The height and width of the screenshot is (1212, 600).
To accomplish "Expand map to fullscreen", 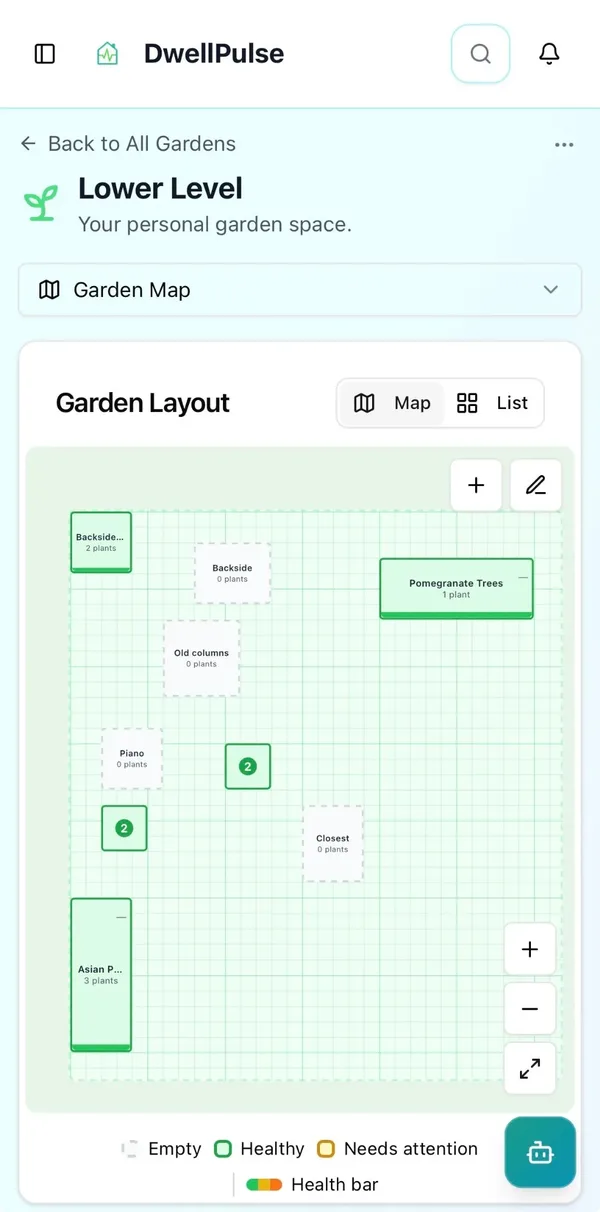I will coord(530,1068).
